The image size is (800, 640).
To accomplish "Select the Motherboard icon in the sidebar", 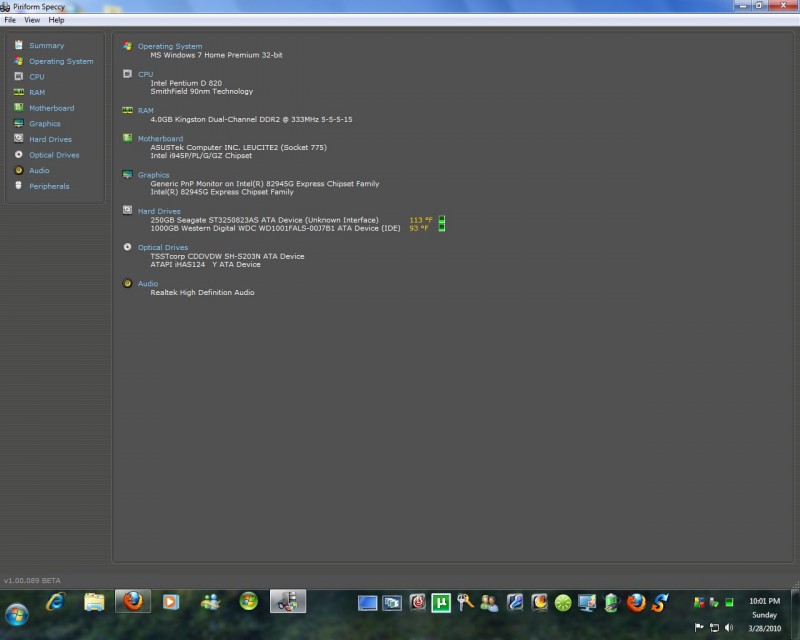I will [19, 108].
